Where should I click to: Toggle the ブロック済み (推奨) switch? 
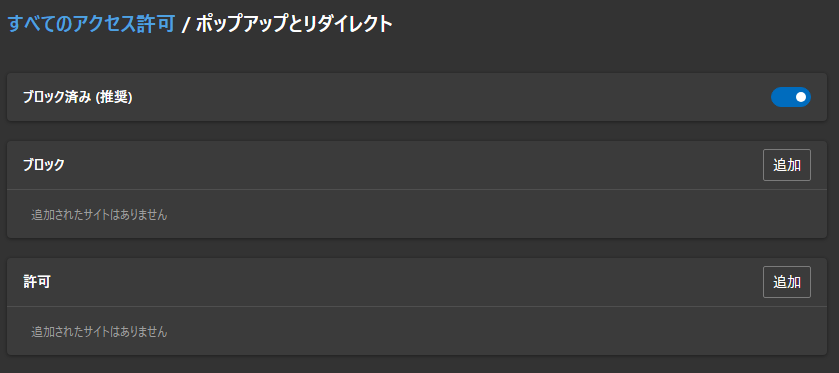790,97
